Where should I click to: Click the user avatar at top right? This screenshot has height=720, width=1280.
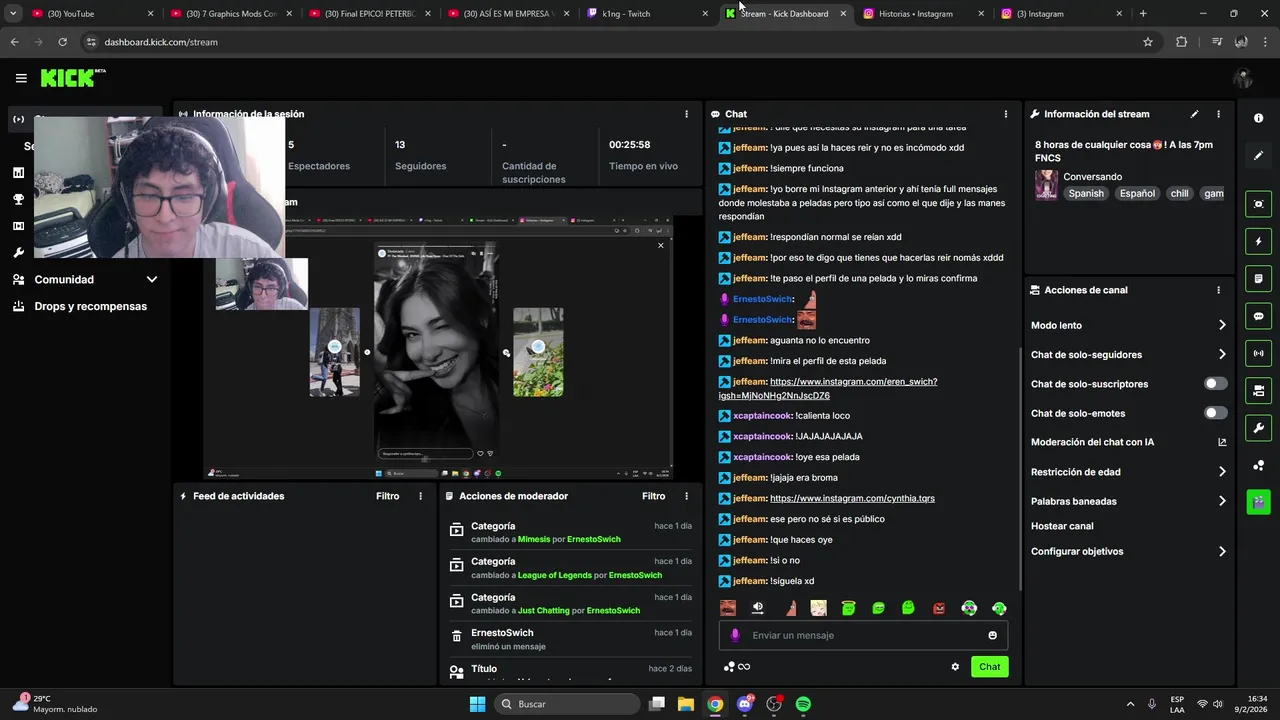[1243, 78]
